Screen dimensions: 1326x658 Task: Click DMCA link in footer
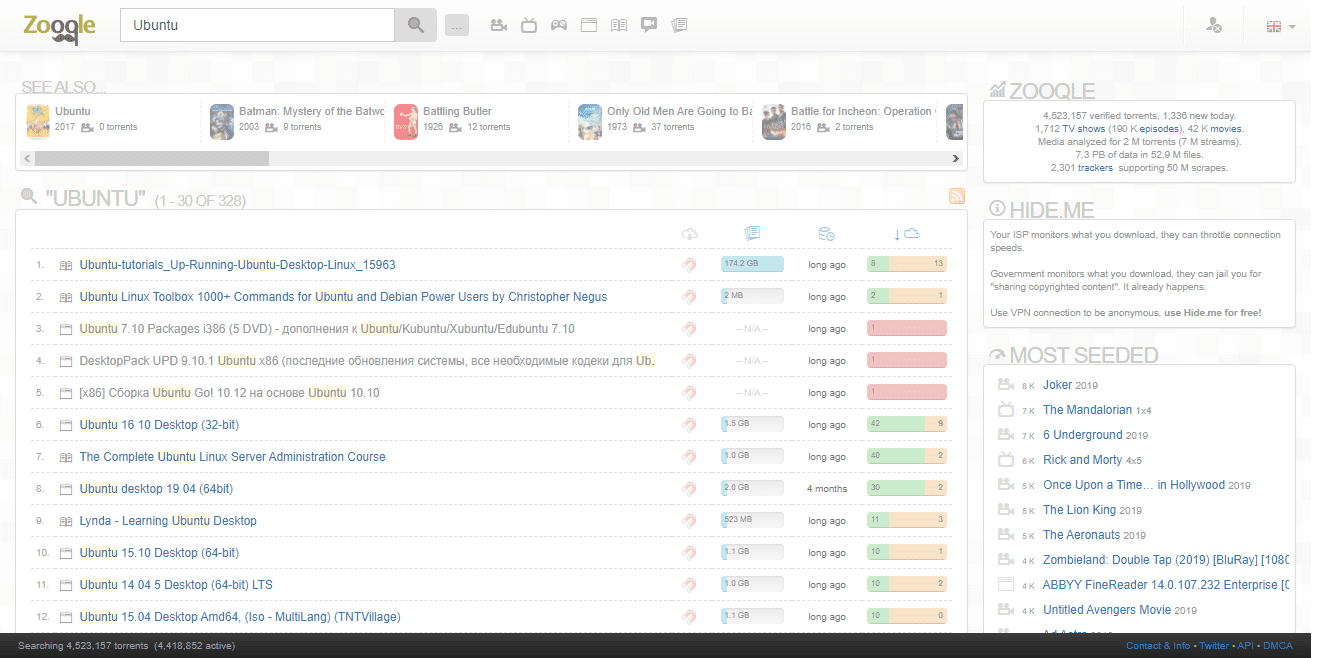click(x=1277, y=646)
